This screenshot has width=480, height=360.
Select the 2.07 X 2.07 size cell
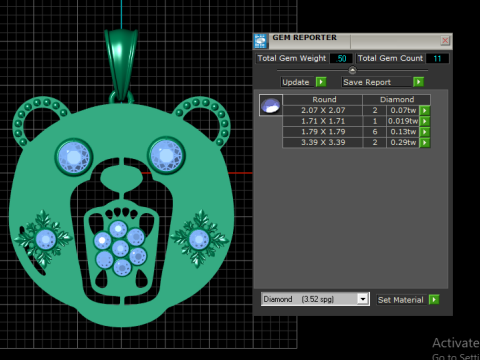point(323,110)
